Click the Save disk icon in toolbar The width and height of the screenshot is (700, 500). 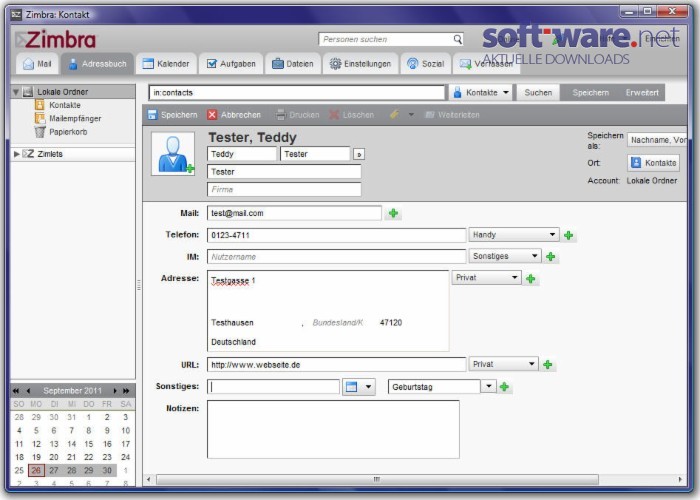point(153,115)
